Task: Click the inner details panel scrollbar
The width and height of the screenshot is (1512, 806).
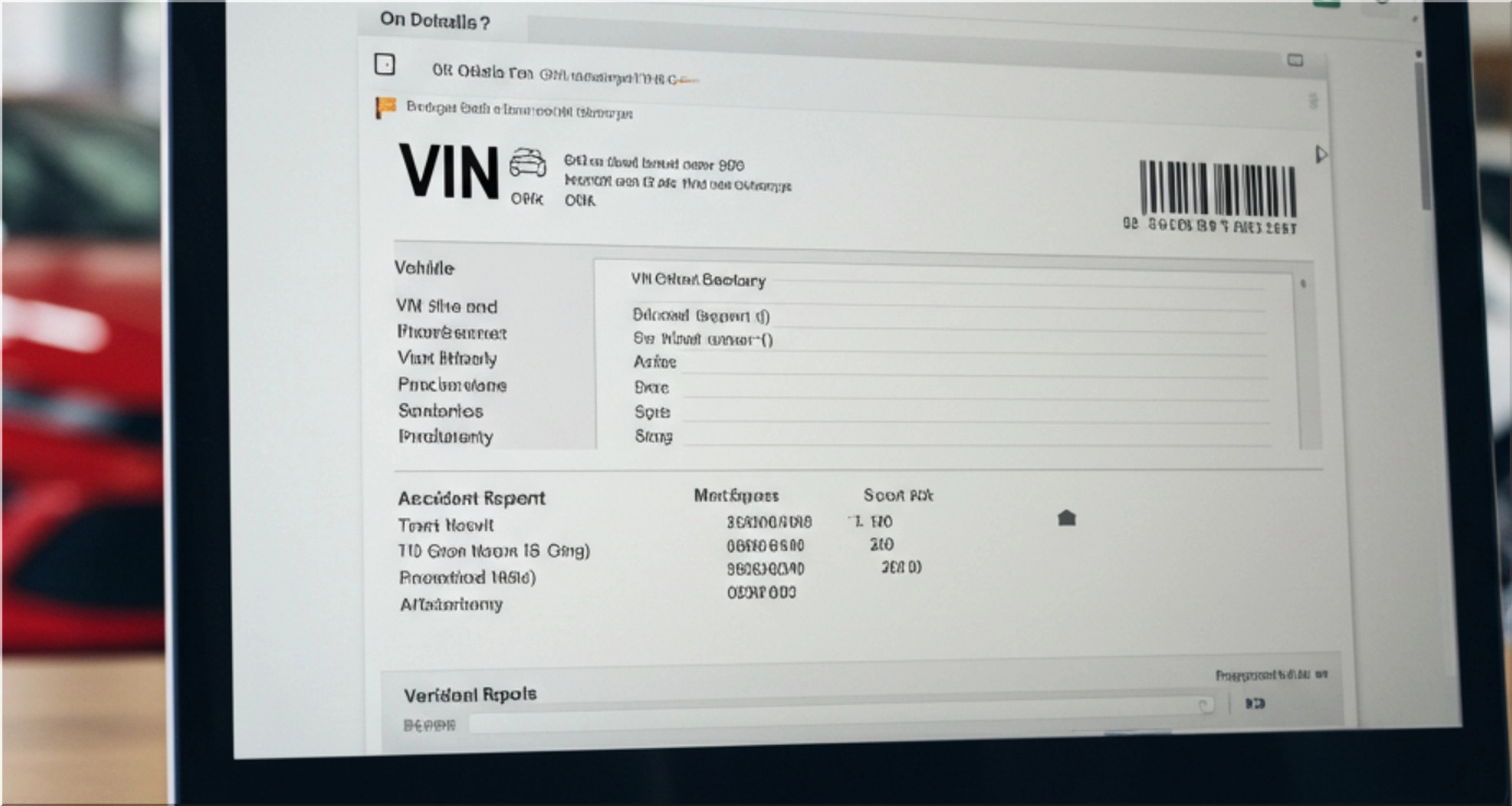Action: tap(1308, 362)
